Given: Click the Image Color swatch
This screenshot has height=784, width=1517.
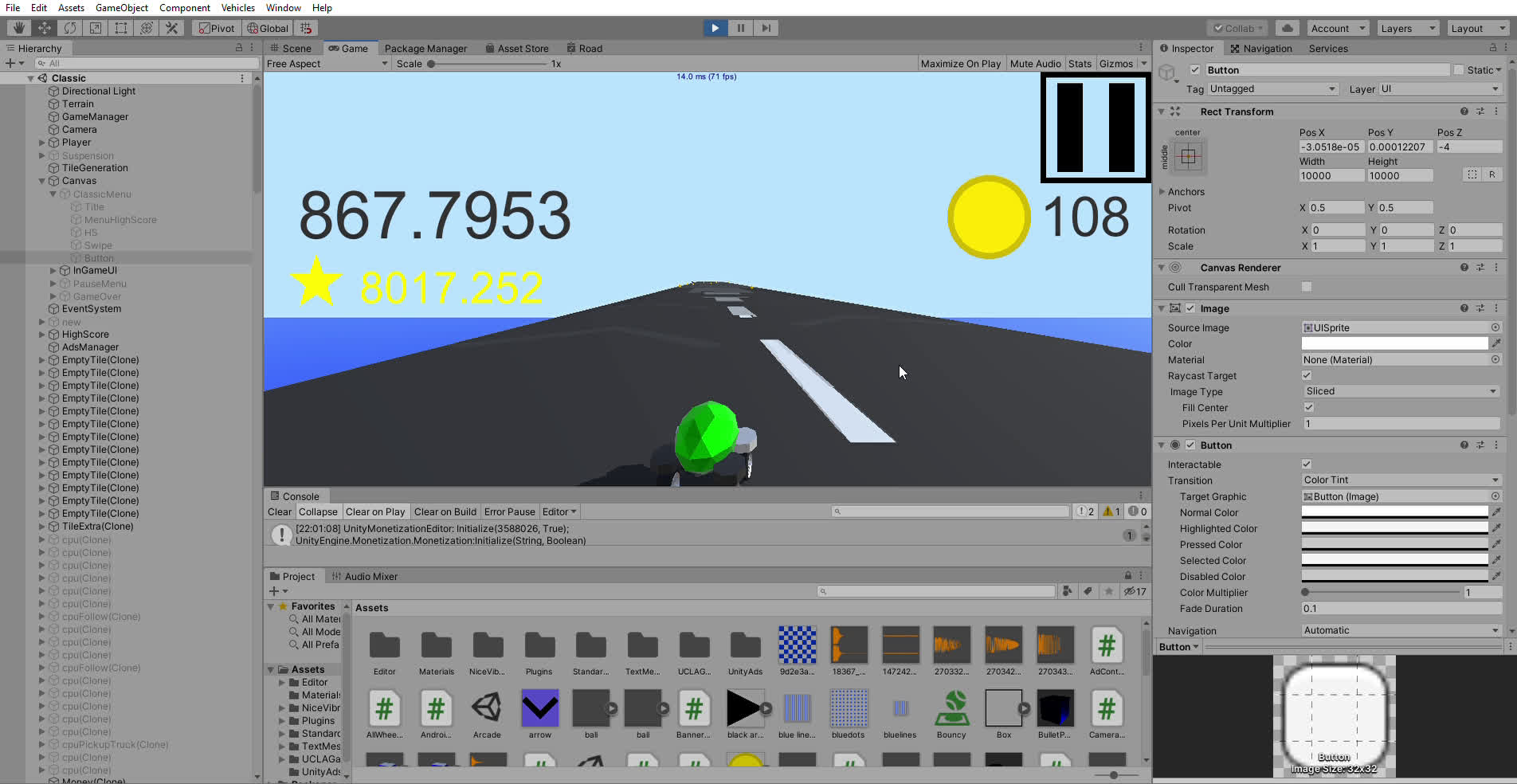Looking at the screenshot, I should pyautogui.click(x=1394, y=343).
